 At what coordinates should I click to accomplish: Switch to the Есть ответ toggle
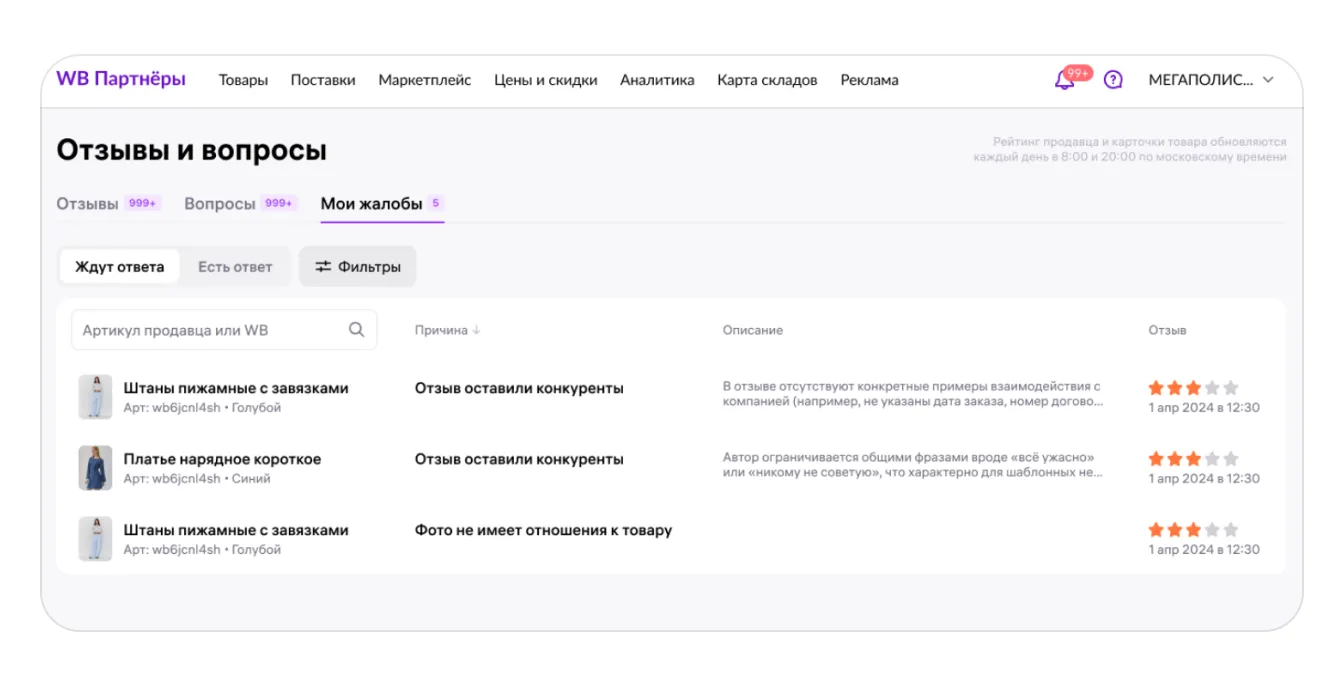[235, 267]
